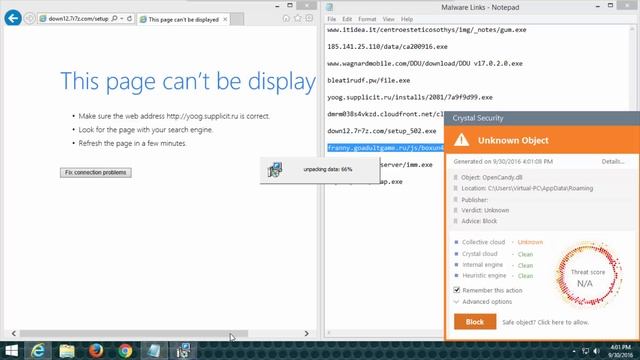
Task: Open the Windows Start button
Action: (x=11, y=351)
